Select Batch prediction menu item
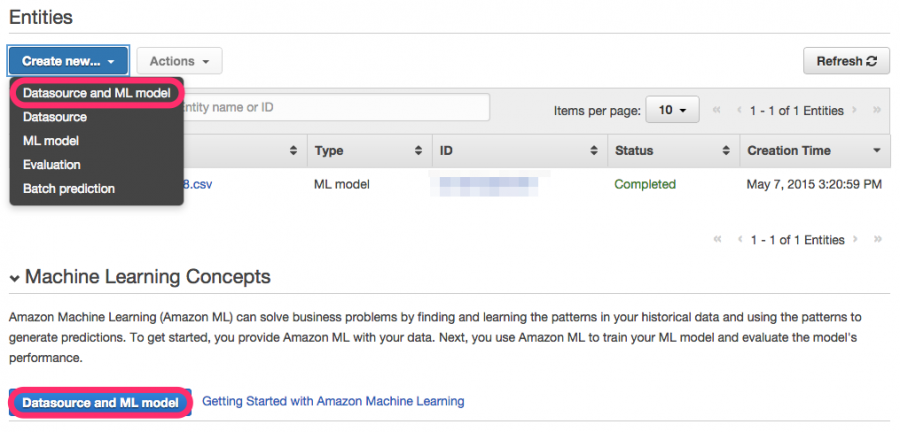900x432 pixels. click(69, 189)
